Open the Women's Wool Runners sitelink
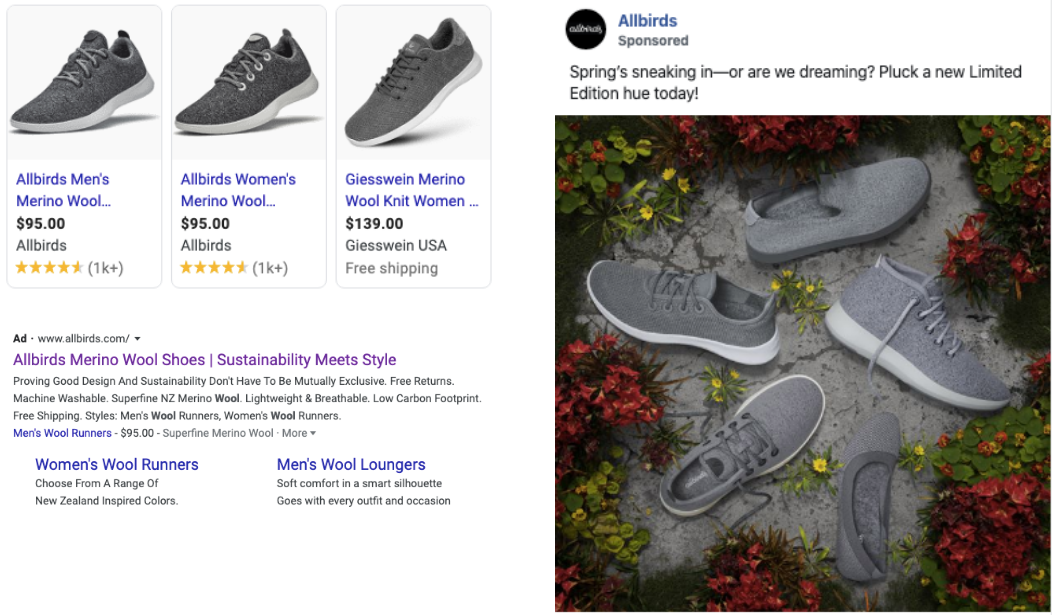Image resolution: width=1054 pixels, height=615 pixels. (117, 464)
